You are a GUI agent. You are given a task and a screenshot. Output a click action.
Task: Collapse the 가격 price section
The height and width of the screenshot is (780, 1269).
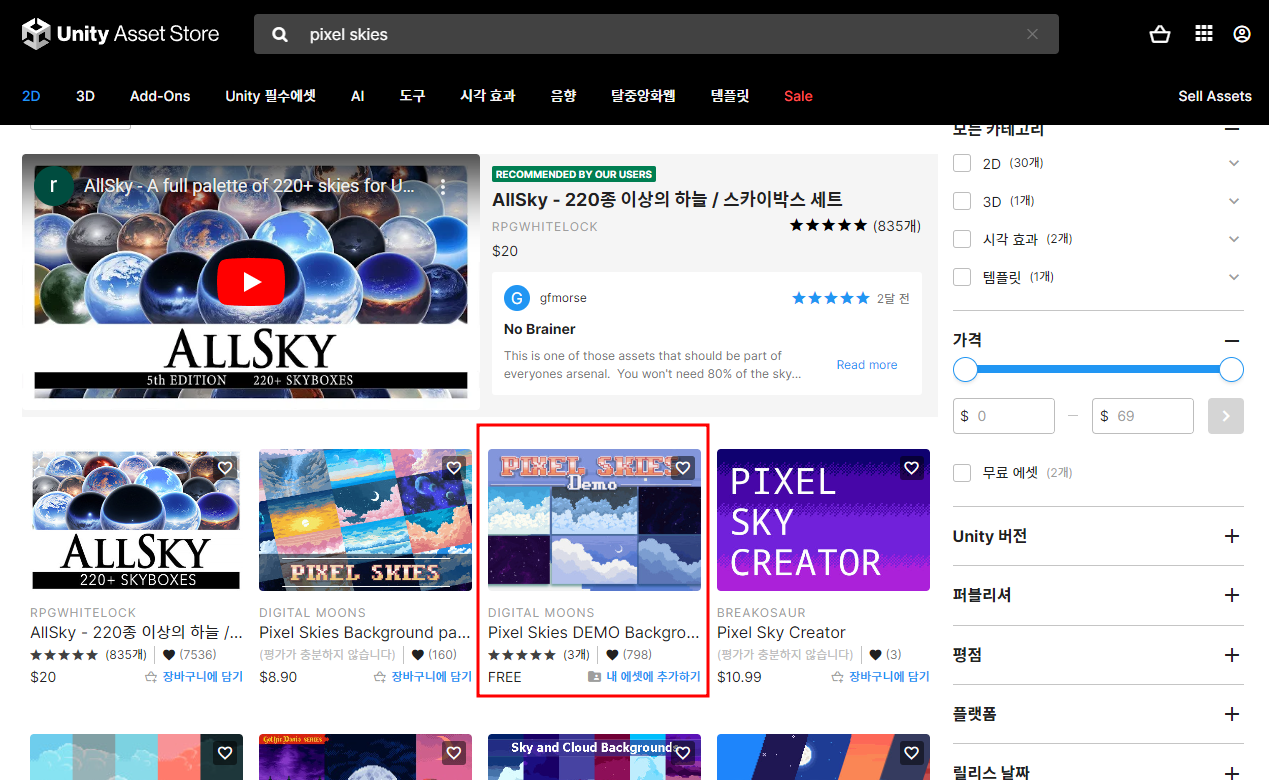coord(1232,340)
